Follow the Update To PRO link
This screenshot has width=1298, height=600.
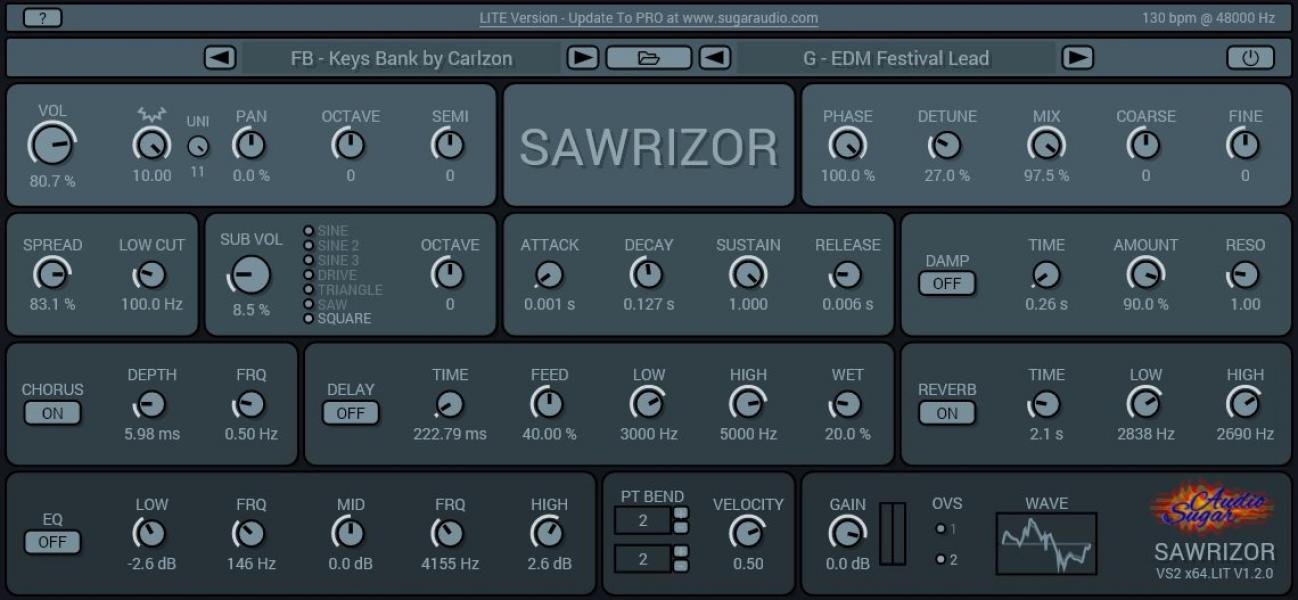[x=648, y=18]
